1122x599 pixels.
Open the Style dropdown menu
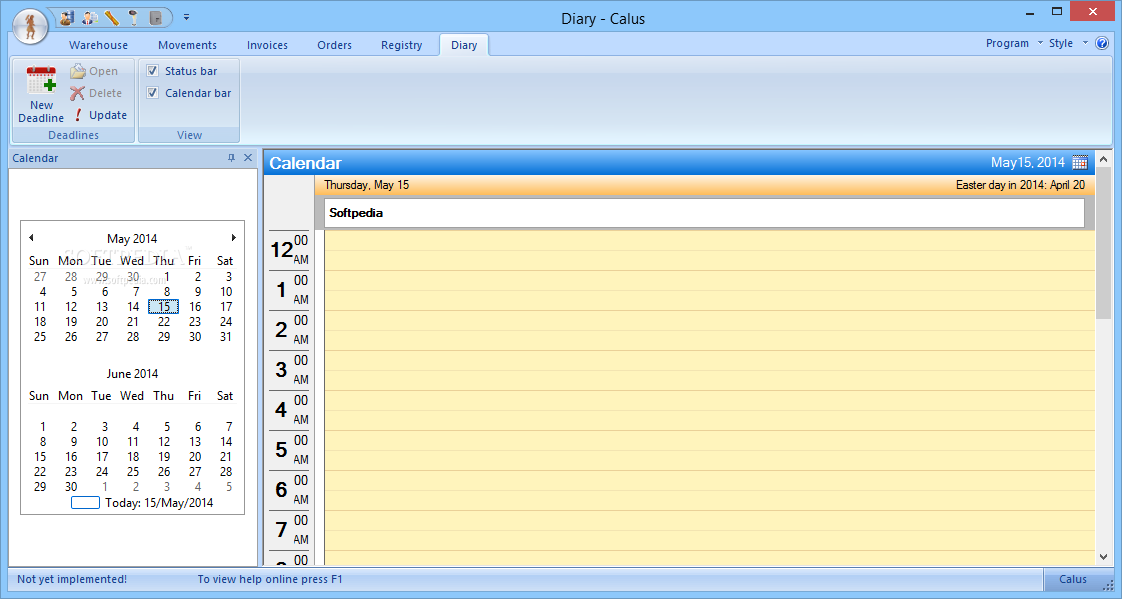pyautogui.click(x=1068, y=43)
